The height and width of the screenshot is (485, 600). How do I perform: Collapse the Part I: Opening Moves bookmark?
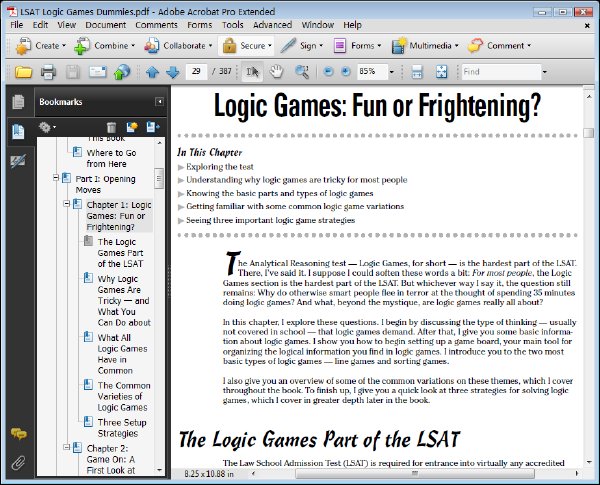click(x=56, y=178)
